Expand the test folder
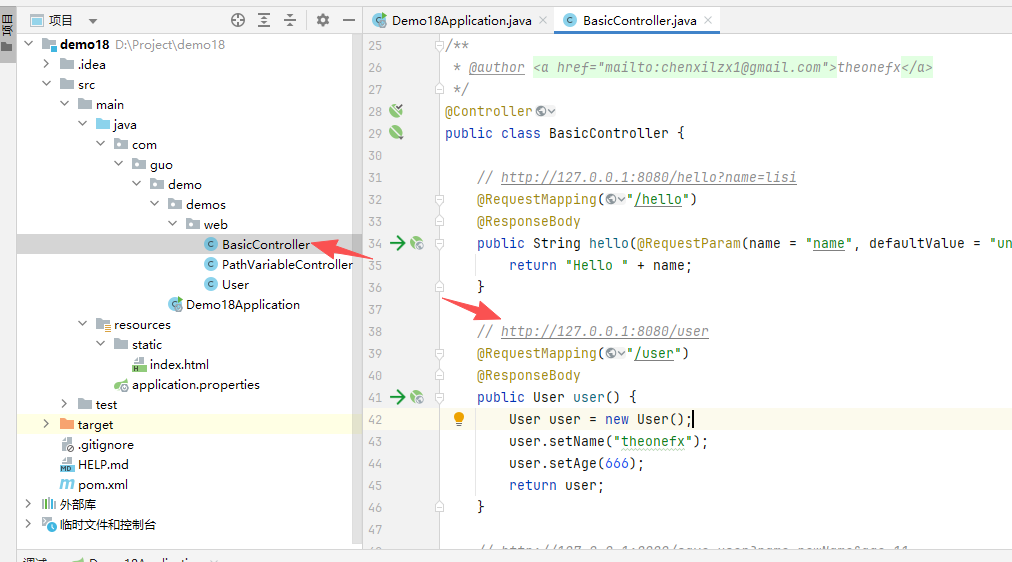This screenshot has height=562, width=1012. click(x=65, y=404)
